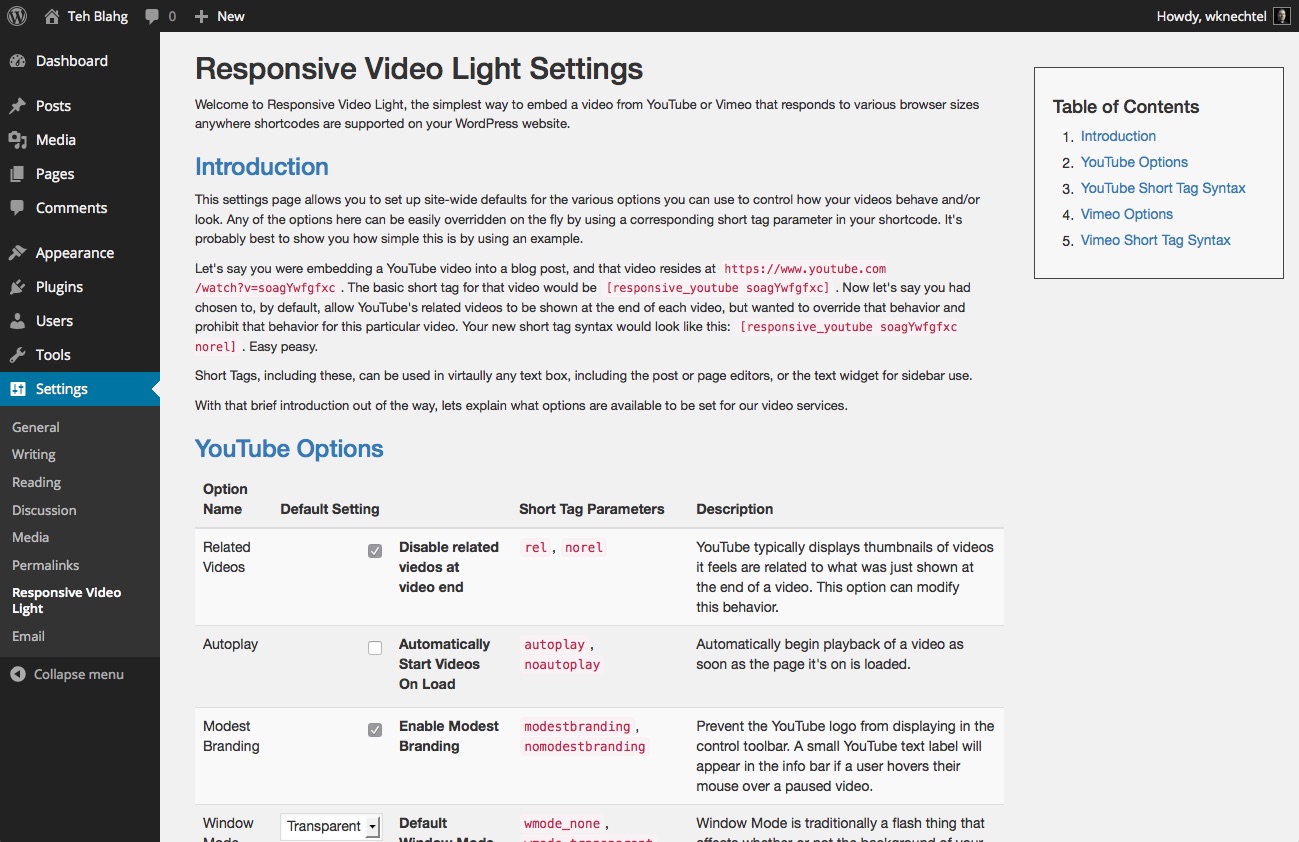Expand the + New content menu
The height and width of the screenshot is (842, 1299).
click(x=219, y=16)
